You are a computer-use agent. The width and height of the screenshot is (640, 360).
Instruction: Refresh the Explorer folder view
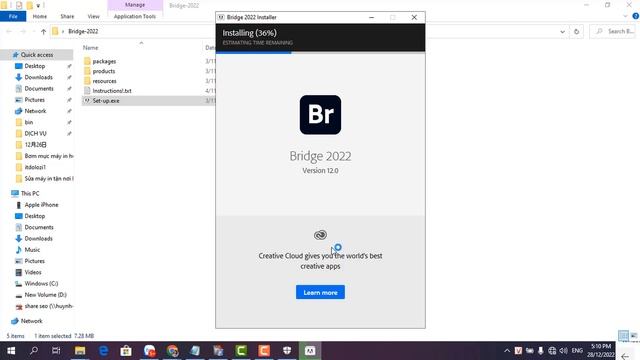point(576,31)
